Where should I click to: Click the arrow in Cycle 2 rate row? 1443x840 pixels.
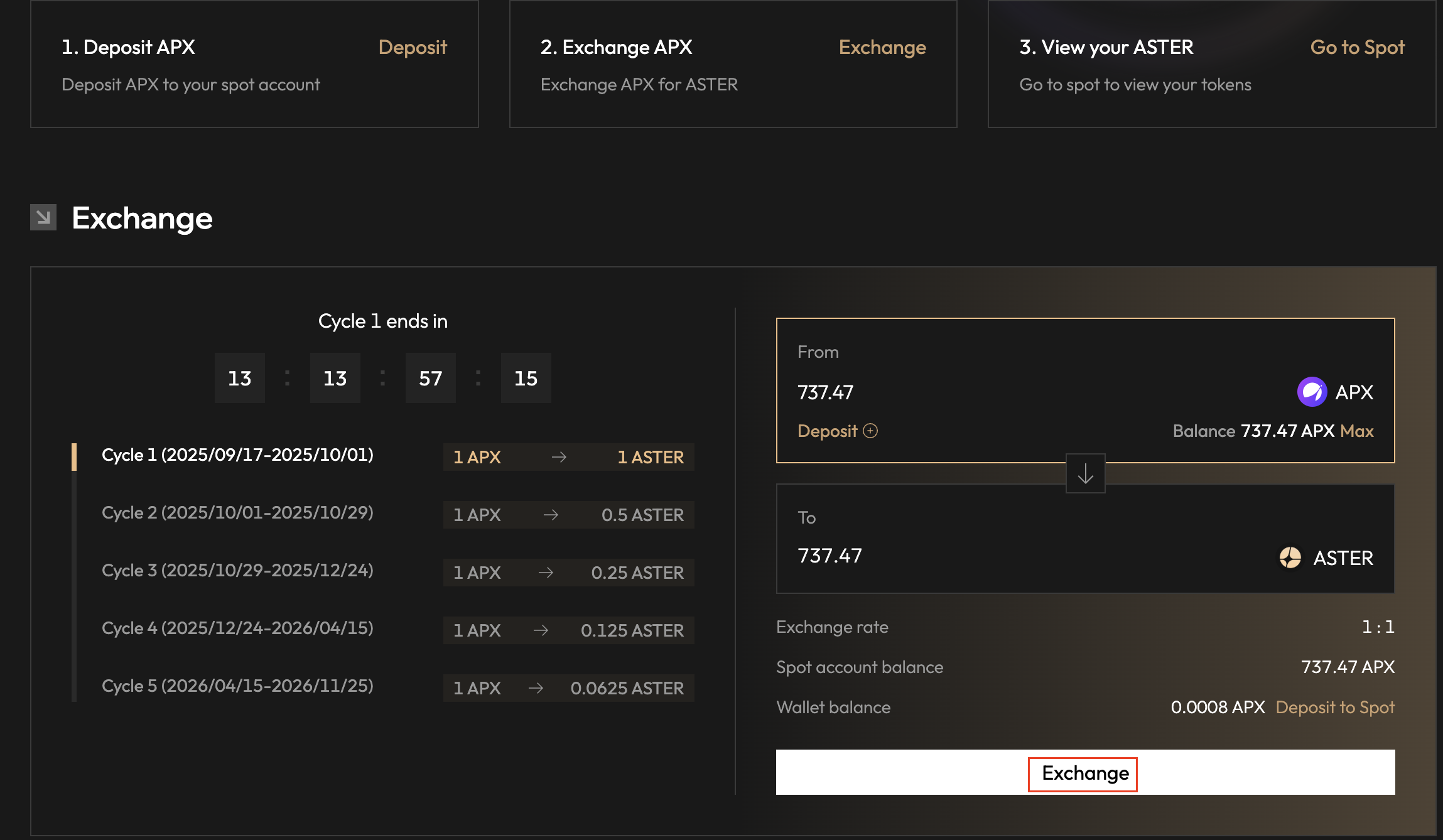point(551,515)
